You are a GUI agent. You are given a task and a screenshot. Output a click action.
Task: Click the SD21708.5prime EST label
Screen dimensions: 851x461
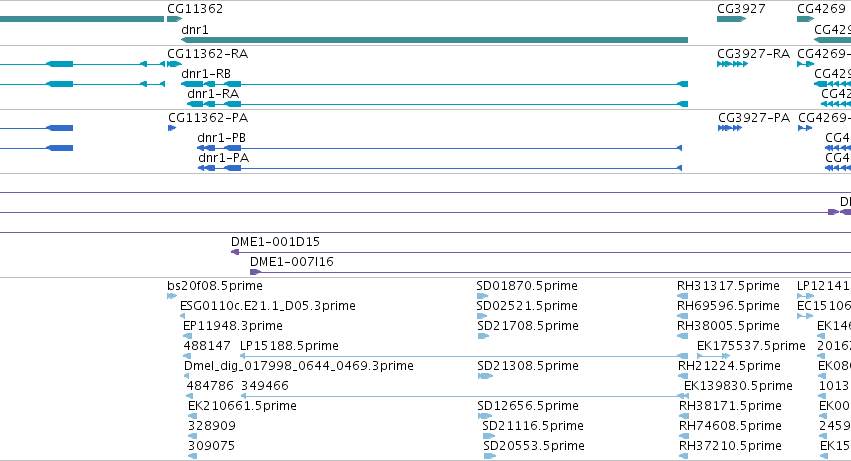click(528, 326)
